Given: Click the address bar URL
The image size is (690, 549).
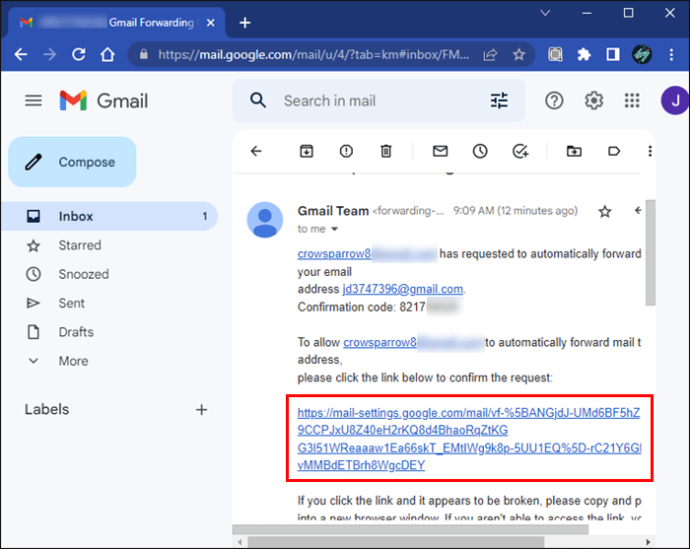Looking at the screenshot, I should pos(313,55).
